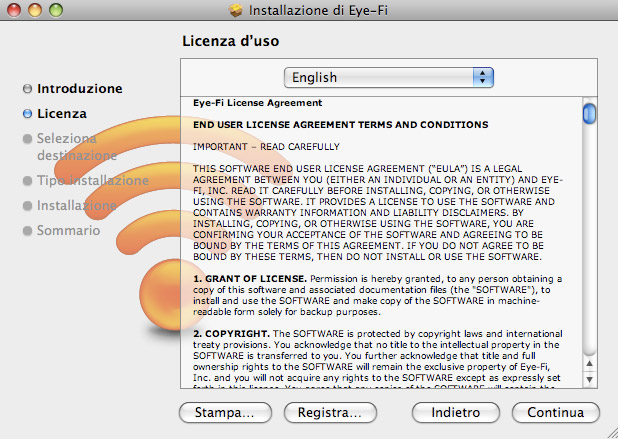618x439 pixels.
Task: Click the license scrollbar thumb
Action: [x=589, y=113]
